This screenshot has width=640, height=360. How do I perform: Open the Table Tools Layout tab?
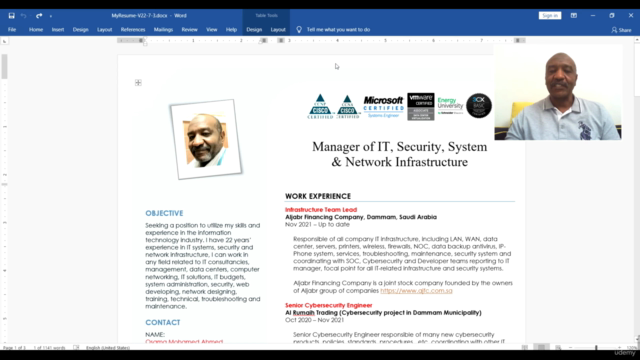click(x=278, y=29)
